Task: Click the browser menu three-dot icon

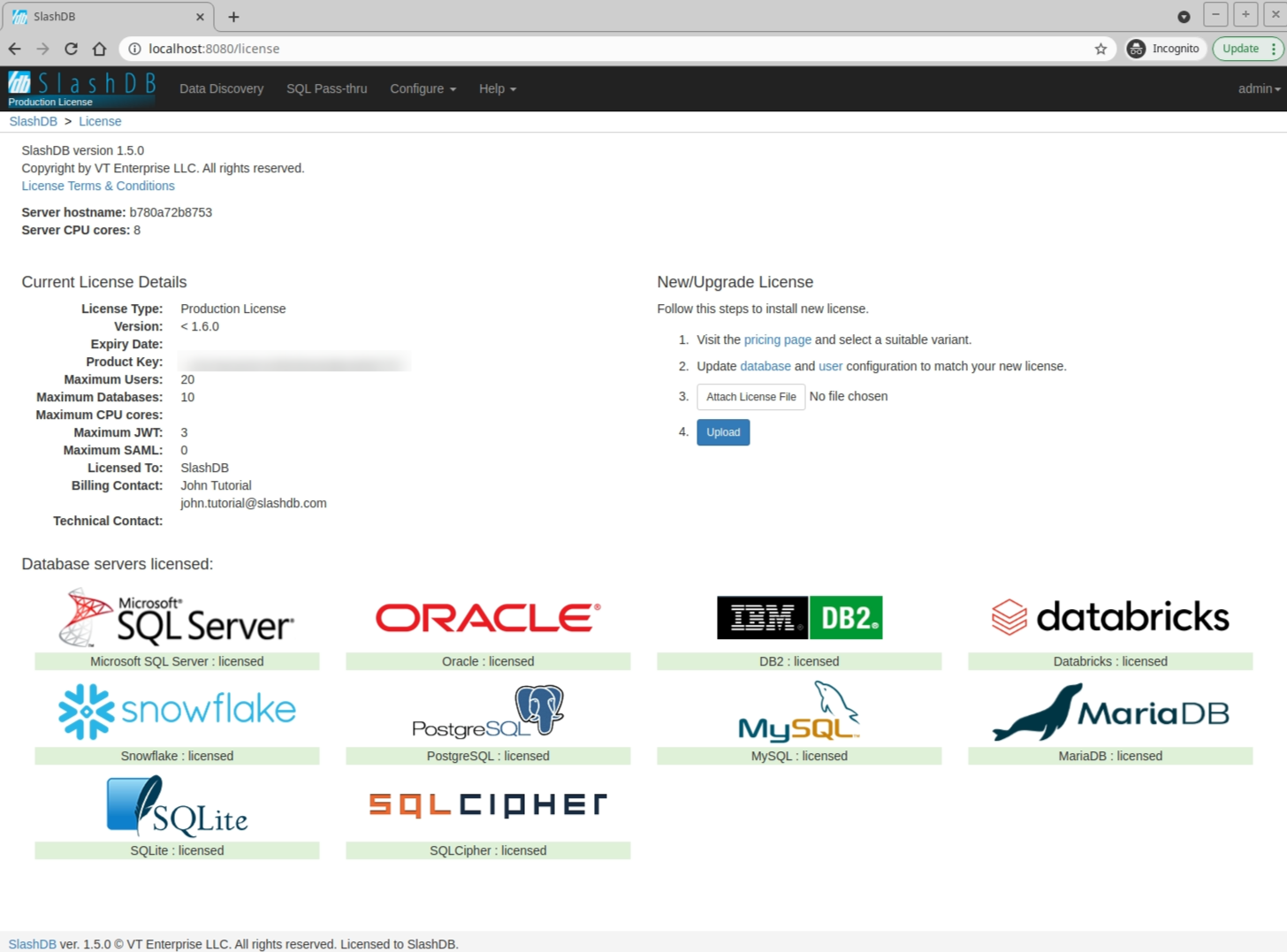Action: point(1273,49)
